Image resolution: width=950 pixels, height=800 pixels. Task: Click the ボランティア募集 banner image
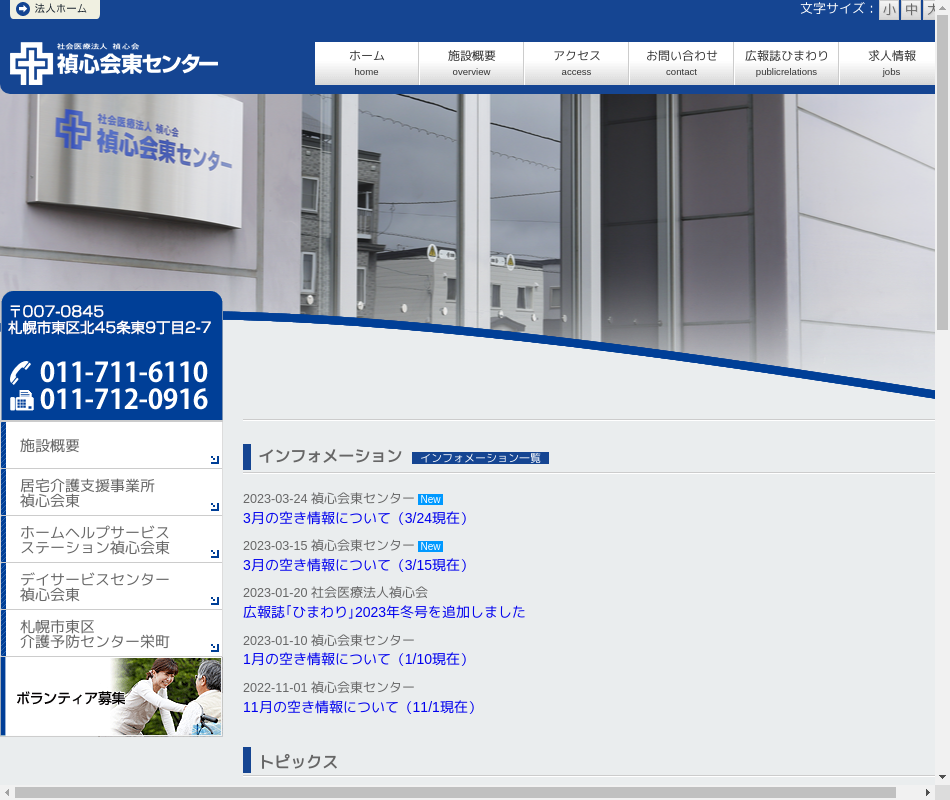pos(112,697)
